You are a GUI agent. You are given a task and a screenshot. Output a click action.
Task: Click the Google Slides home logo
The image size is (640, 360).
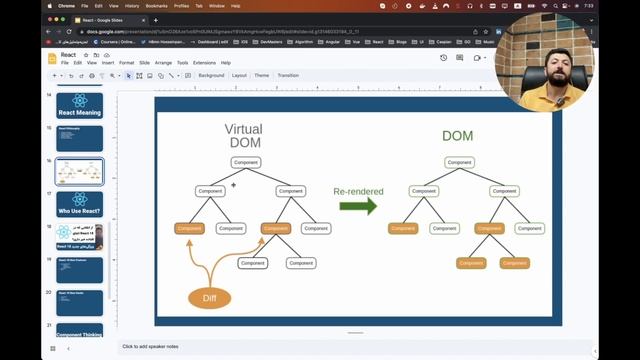point(52,59)
